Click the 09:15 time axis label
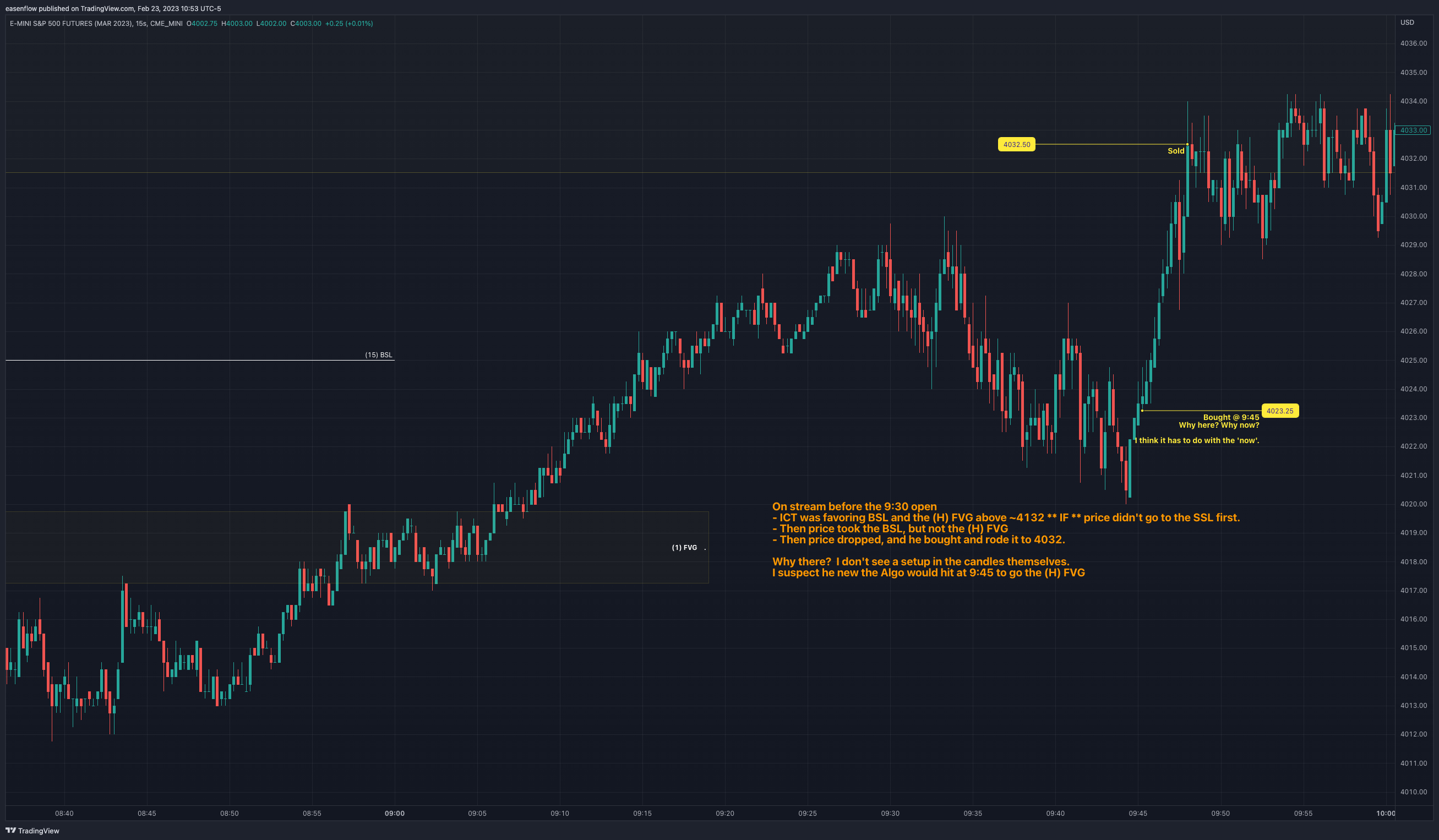This screenshot has width=1439, height=840. tap(642, 813)
